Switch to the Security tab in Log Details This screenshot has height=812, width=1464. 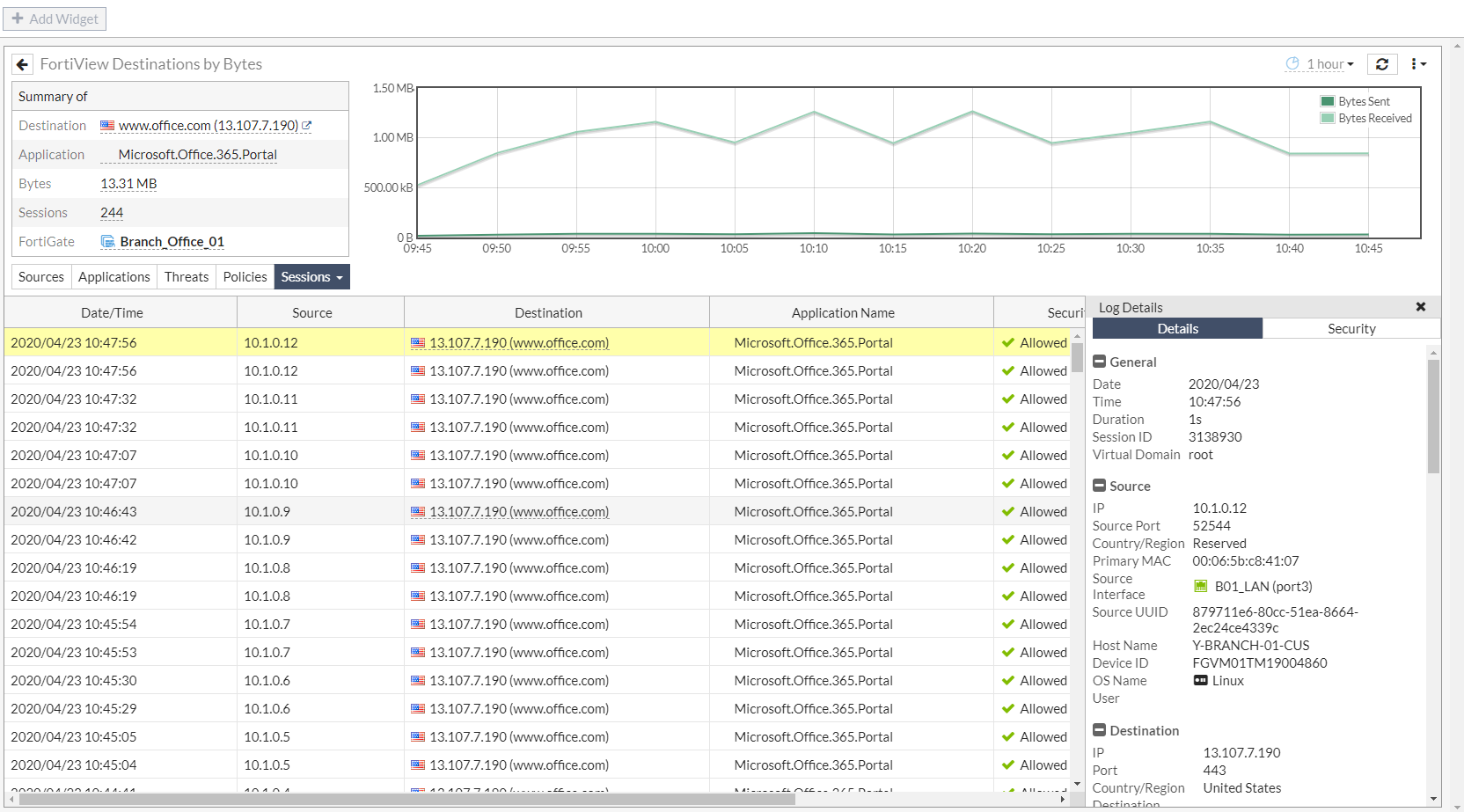point(1351,328)
